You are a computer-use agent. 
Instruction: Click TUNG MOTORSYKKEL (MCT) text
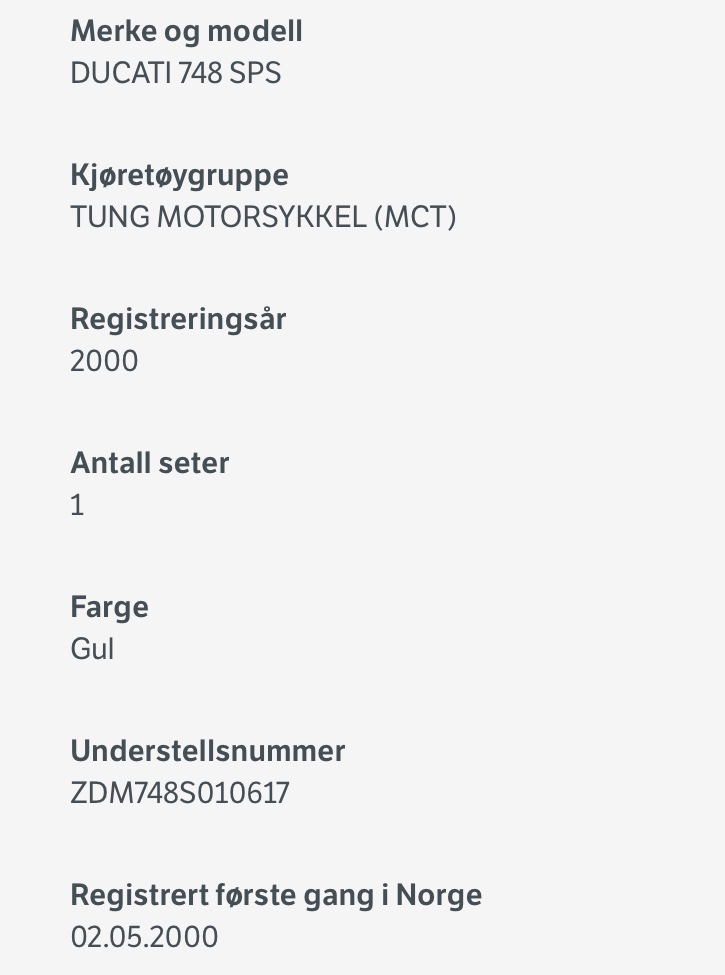pos(263,218)
